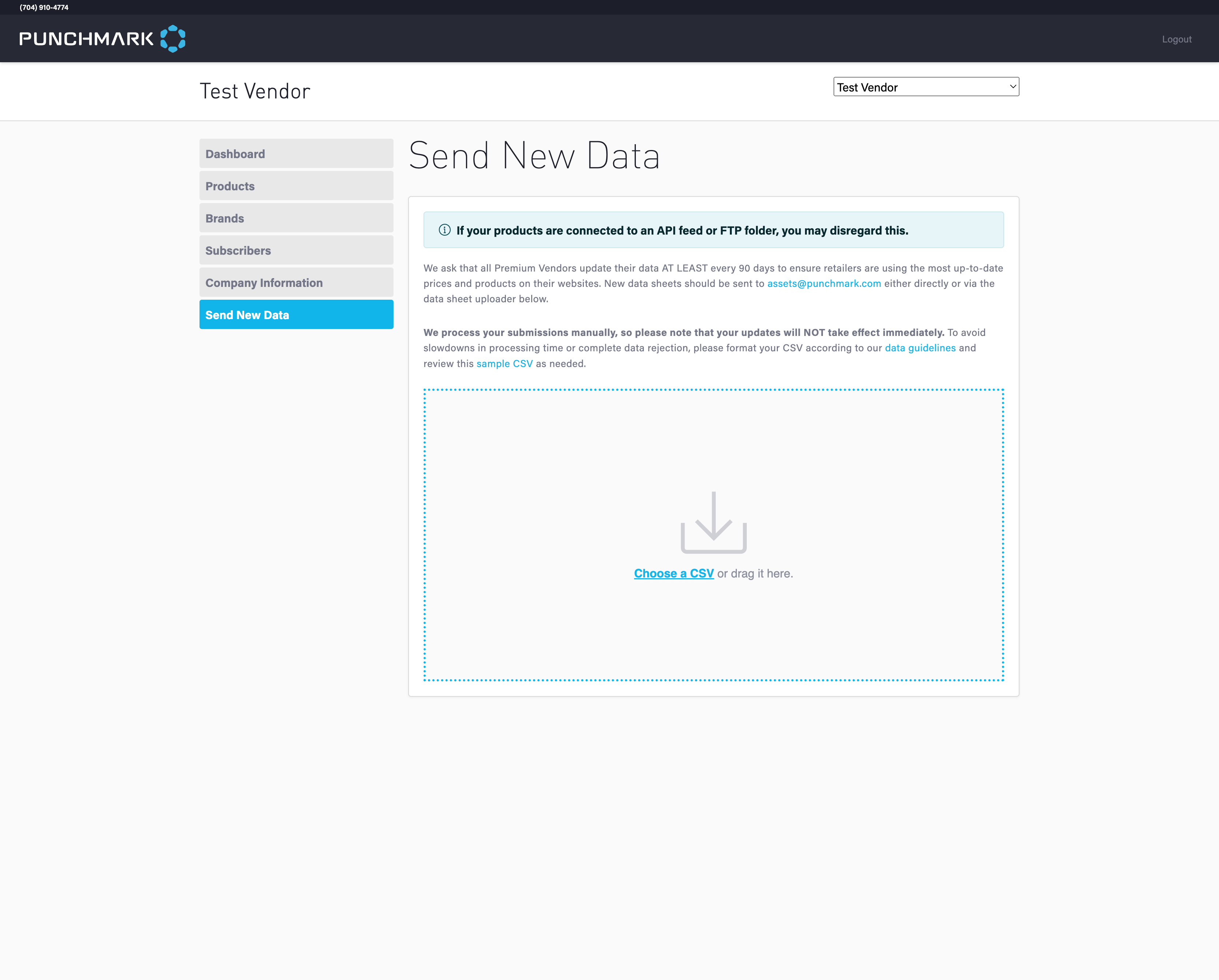Click the info circle icon in banner
The width and height of the screenshot is (1219, 980).
444,230
